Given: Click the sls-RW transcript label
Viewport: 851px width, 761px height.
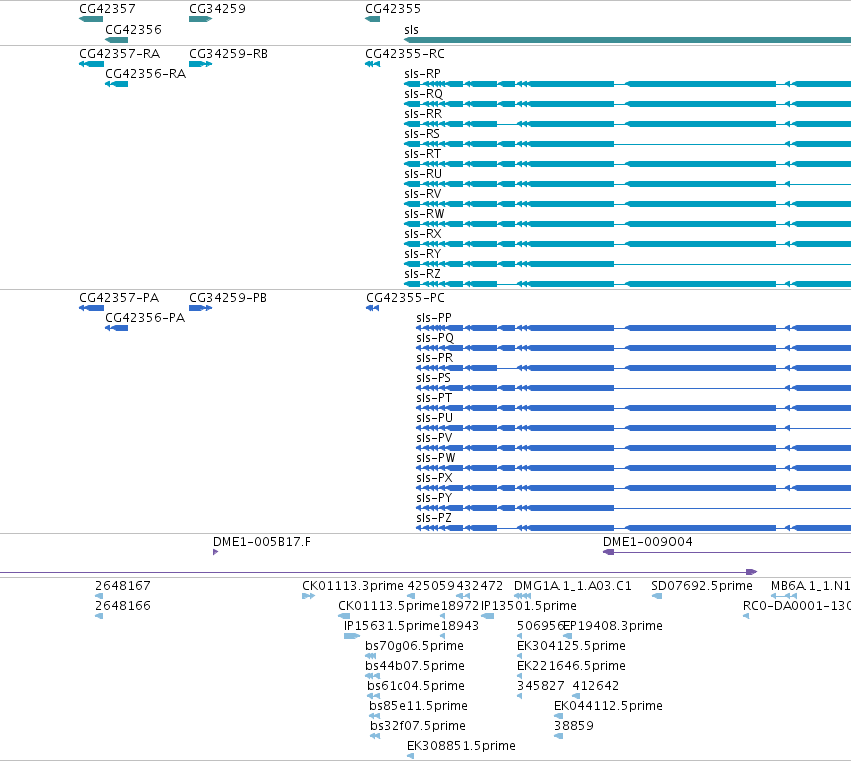Looking at the screenshot, I should [424, 214].
